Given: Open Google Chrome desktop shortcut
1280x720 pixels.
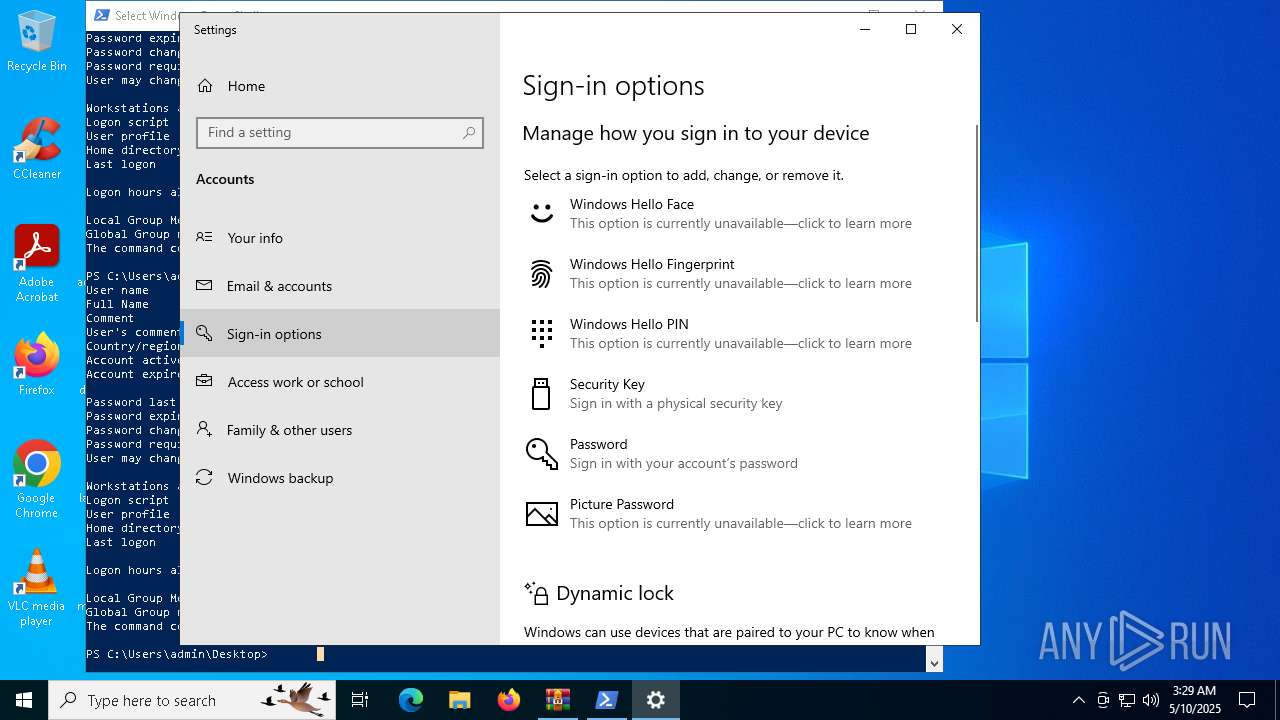Looking at the screenshot, I should [x=37, y=480].
